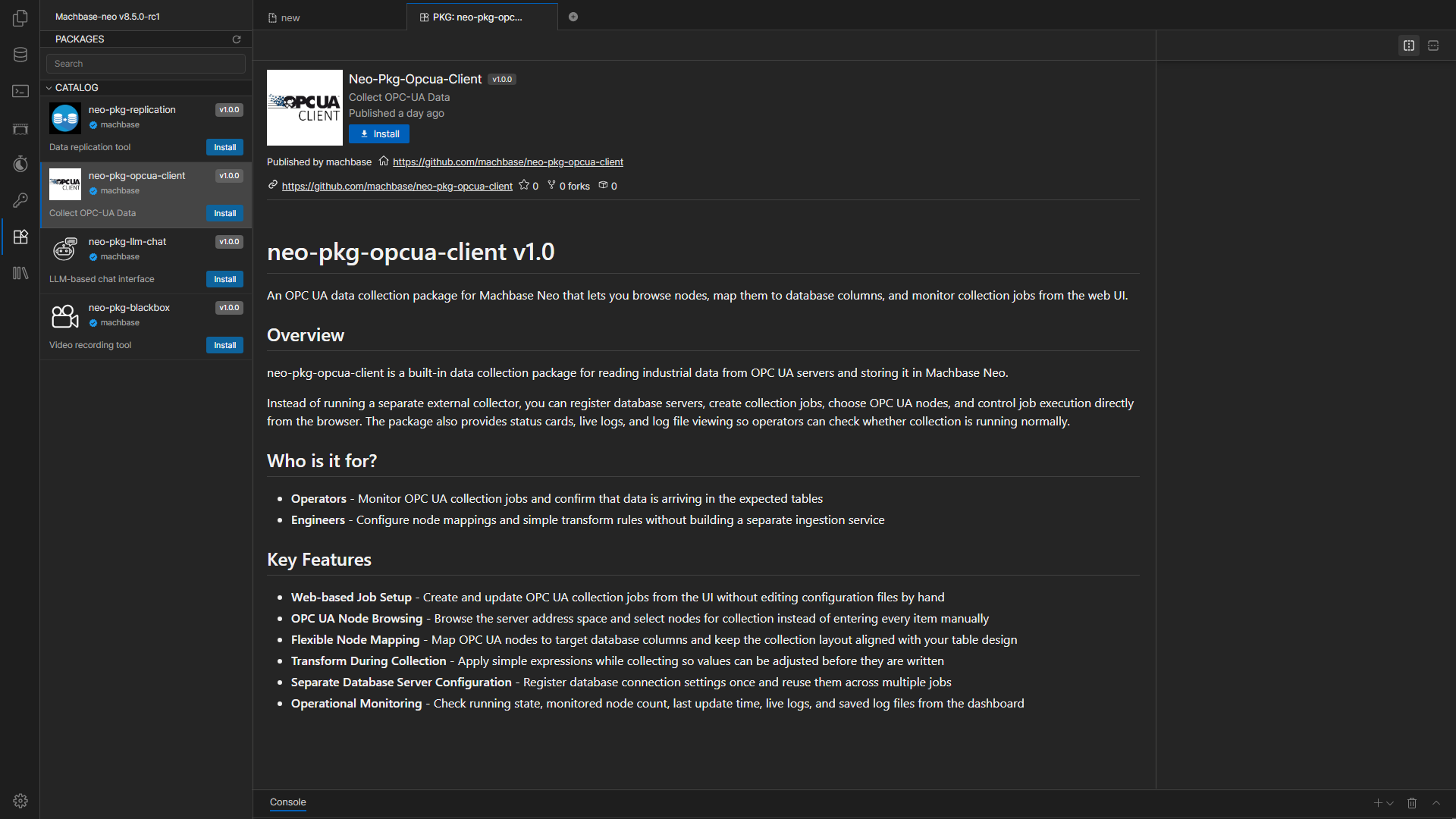Click the '0 forks' text
Viewport: 1456px width, 819px height.
pos(575,187)
